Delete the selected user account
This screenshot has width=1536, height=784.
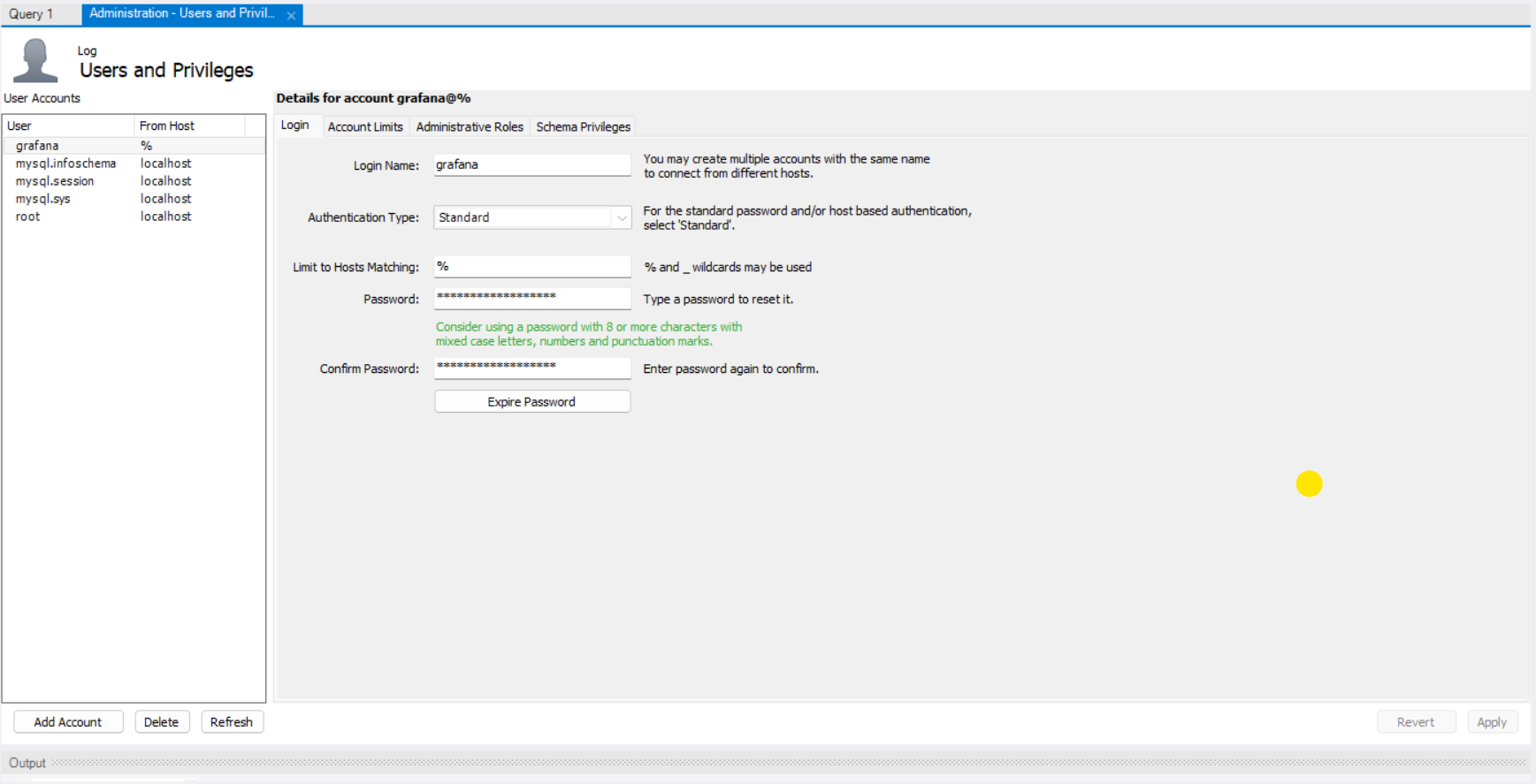161,722
